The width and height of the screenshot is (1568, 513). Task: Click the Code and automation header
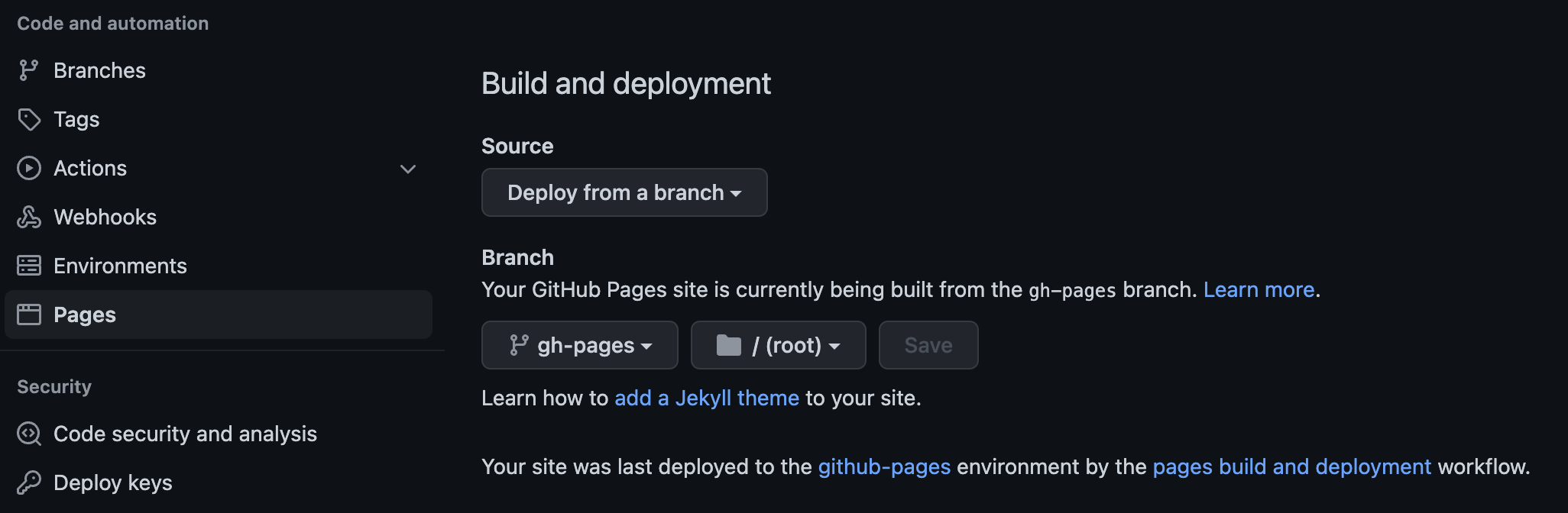(x=112, y=24)
